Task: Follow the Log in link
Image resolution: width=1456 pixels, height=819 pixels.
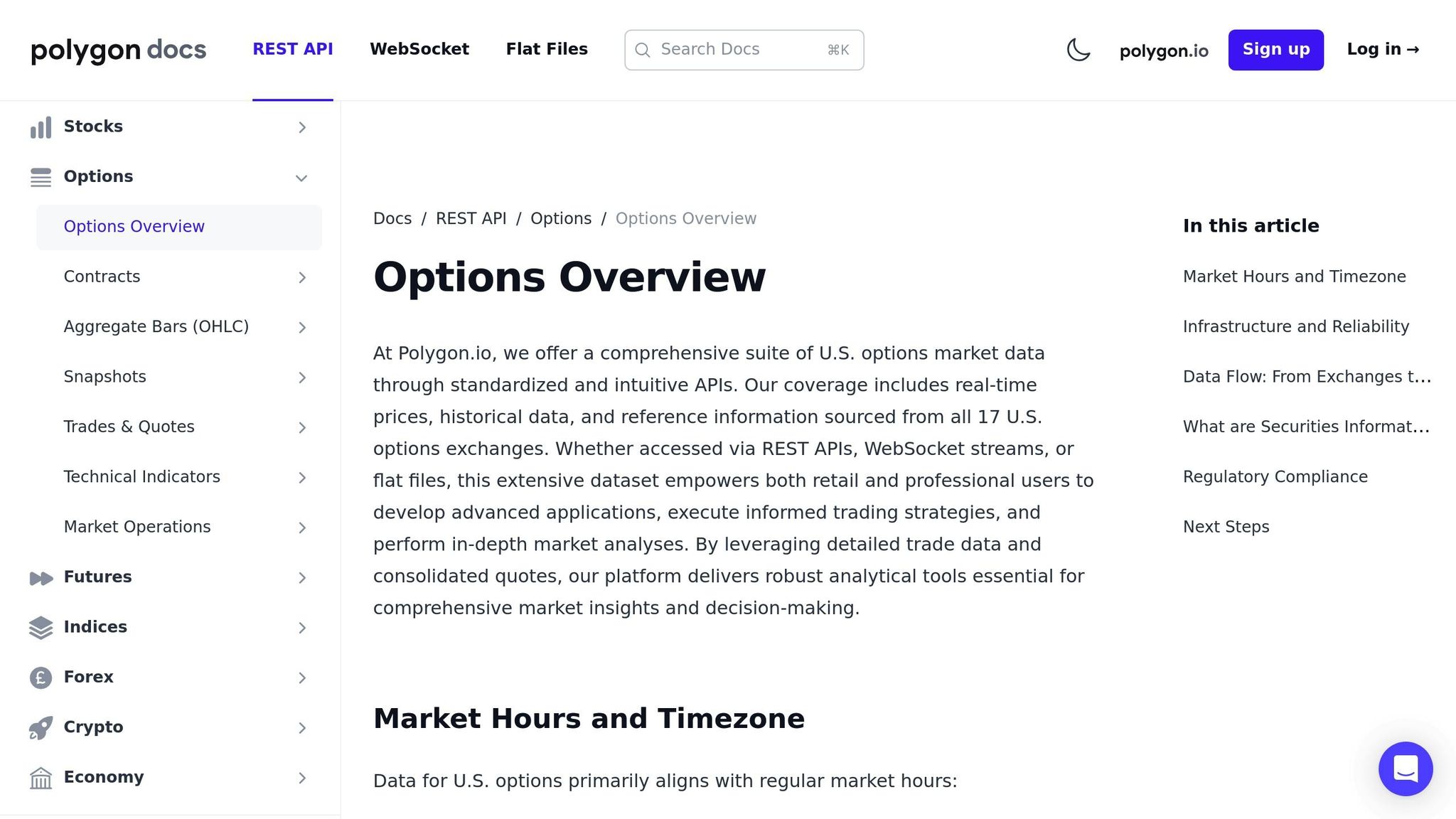Action: pyautogui.click(x=1383, y=49)
